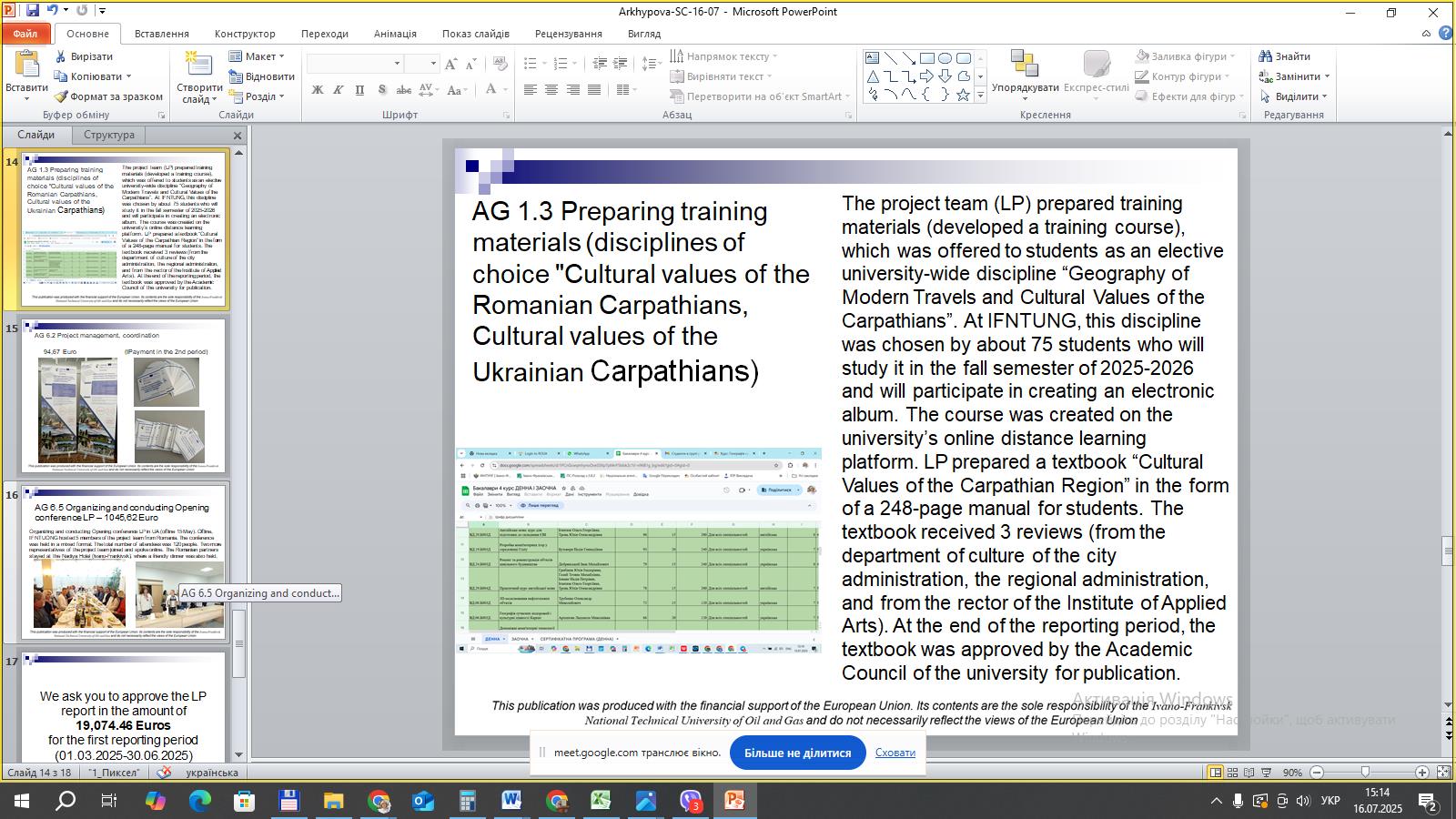Toggle Strikethrough (abc) formatting
Screen dimensions: 1456x819
pos(403,90)
